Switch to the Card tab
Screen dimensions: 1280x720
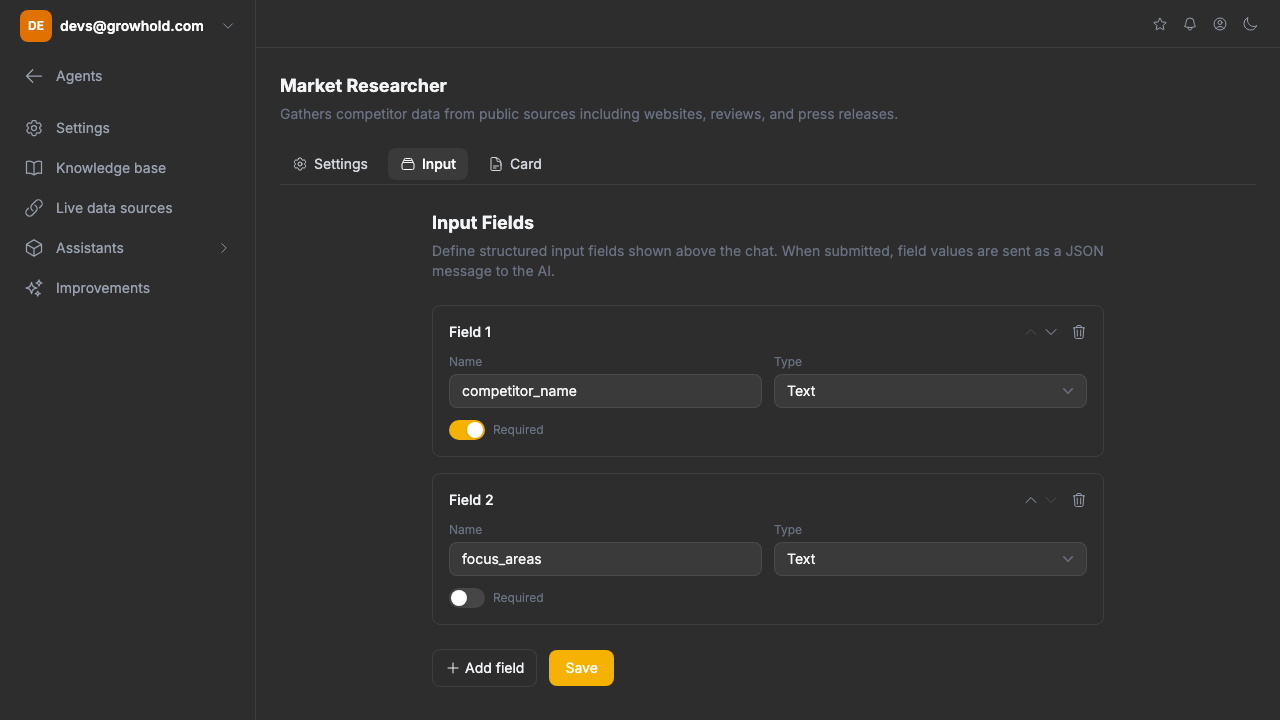515,163
